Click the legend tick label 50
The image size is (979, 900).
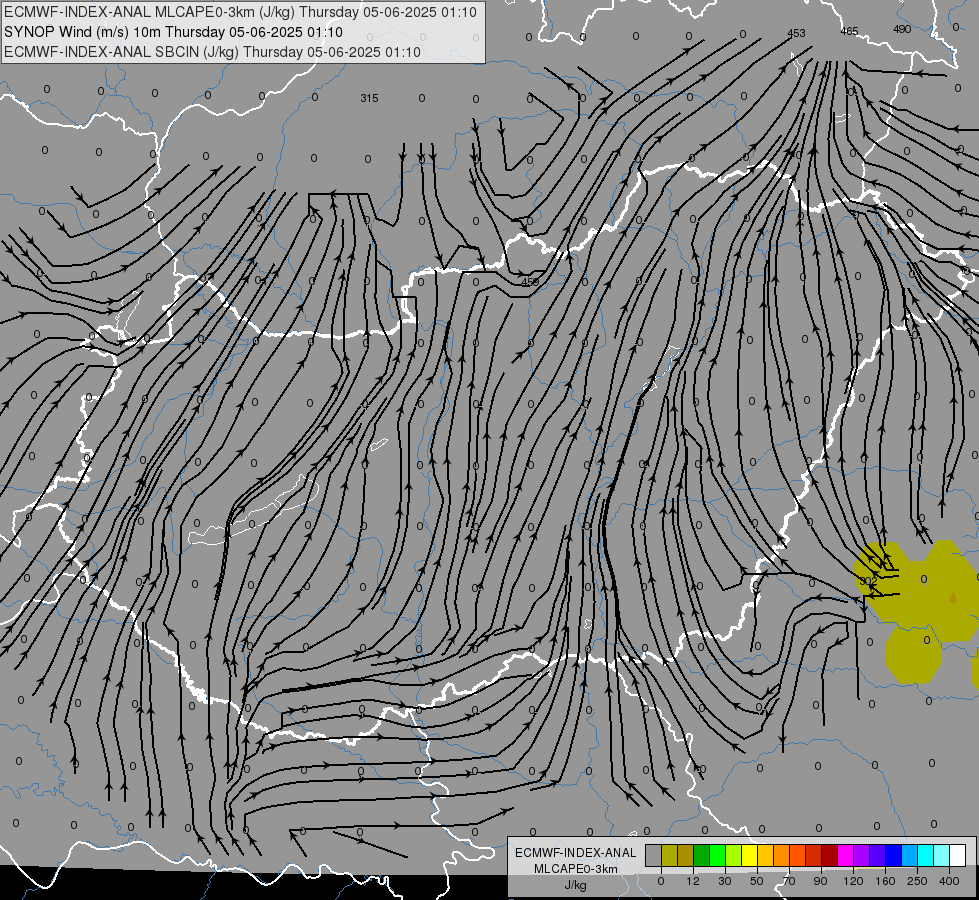click(x=757, y=881)
